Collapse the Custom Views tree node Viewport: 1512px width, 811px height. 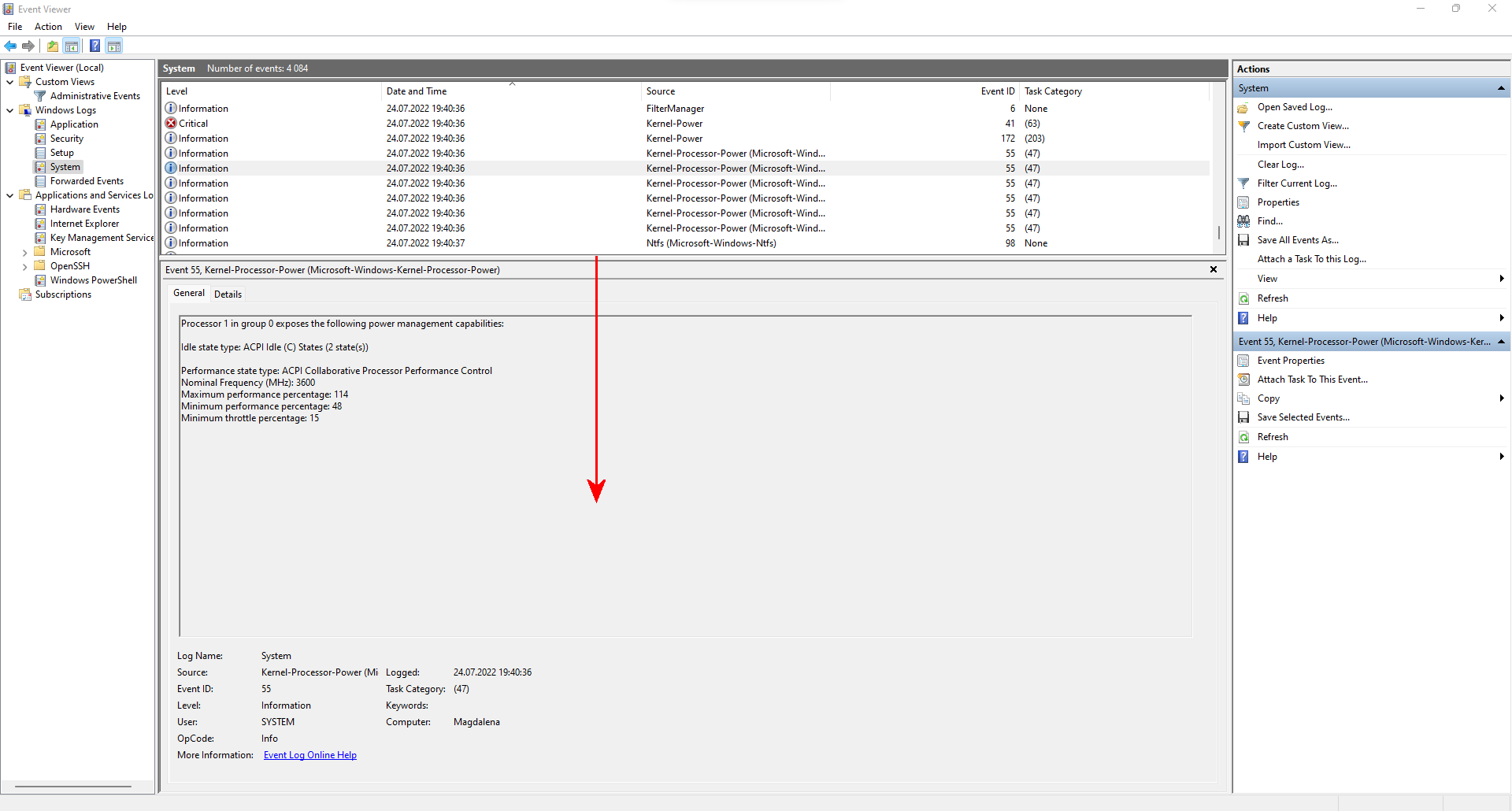(9, 82)
